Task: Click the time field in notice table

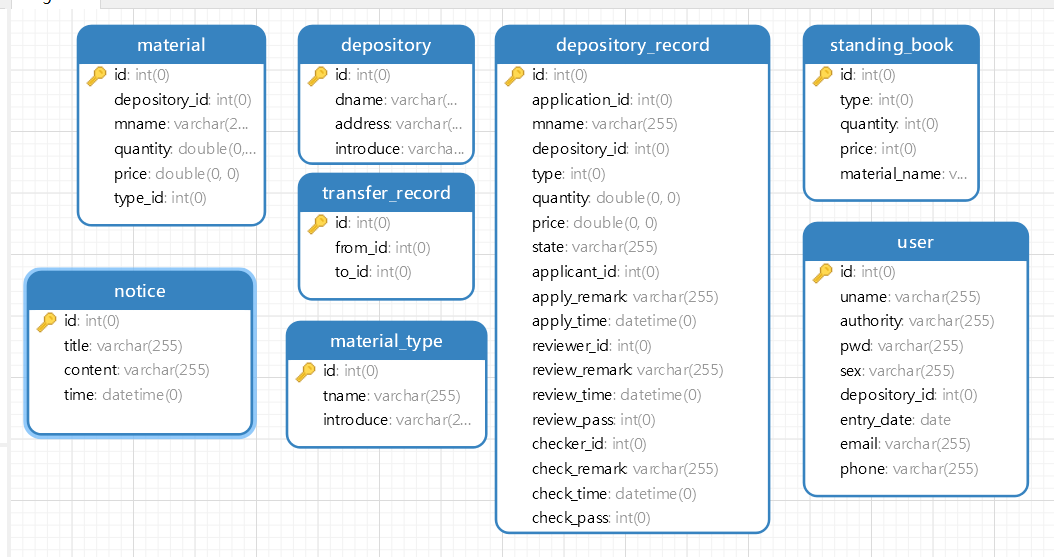Action: pos(123,395)
